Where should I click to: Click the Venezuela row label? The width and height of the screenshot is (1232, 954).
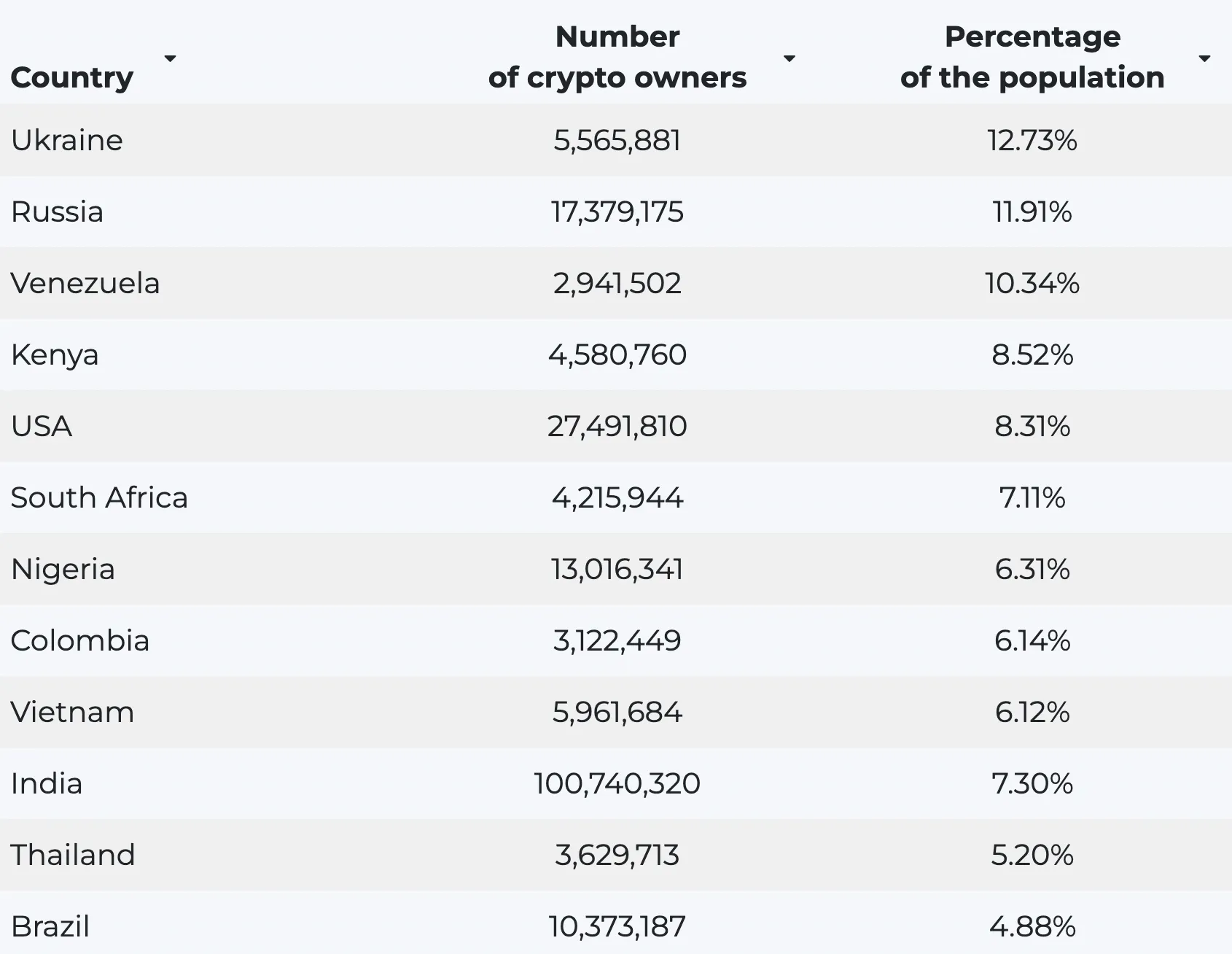pyautogui.click(x=85, y=283)
